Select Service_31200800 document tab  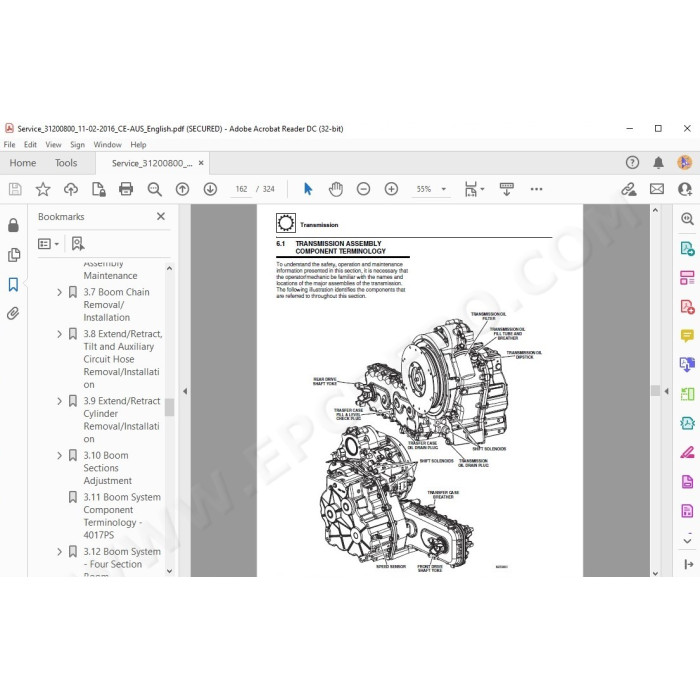tap(152, 163)
